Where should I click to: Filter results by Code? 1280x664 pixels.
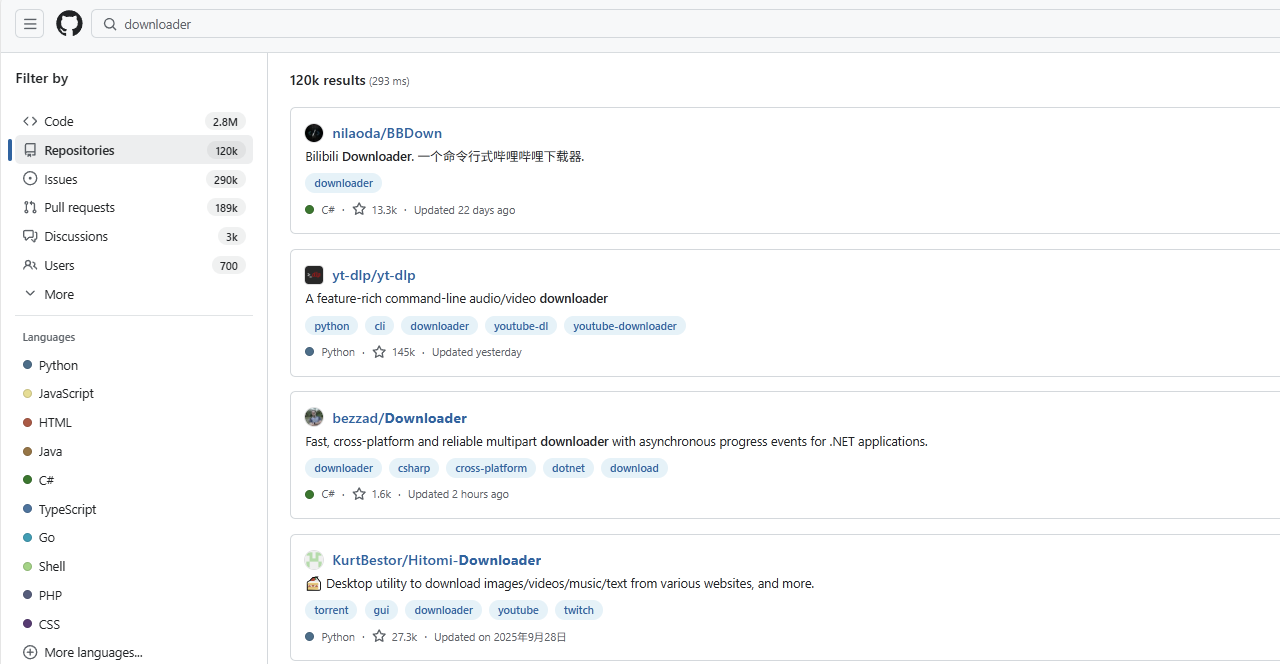(x=134, y=121)
